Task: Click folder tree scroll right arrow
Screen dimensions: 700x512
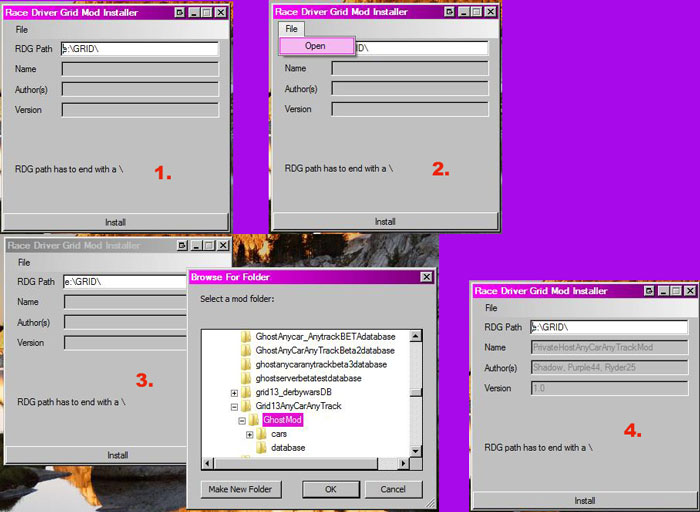Action: click(x=403, y=463)
